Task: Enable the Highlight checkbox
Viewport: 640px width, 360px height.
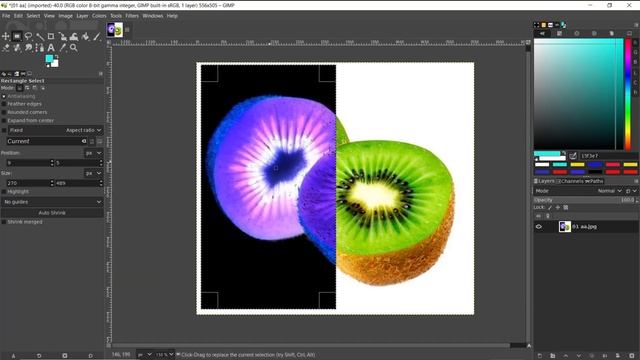Action: click(x=4, y=191)
